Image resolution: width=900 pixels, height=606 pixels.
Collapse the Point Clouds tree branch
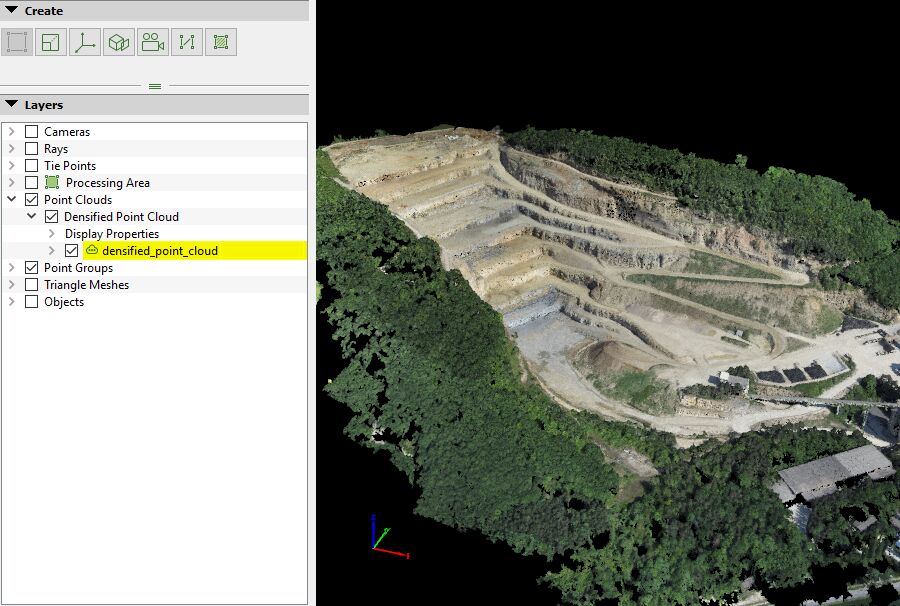click(11, 199)
